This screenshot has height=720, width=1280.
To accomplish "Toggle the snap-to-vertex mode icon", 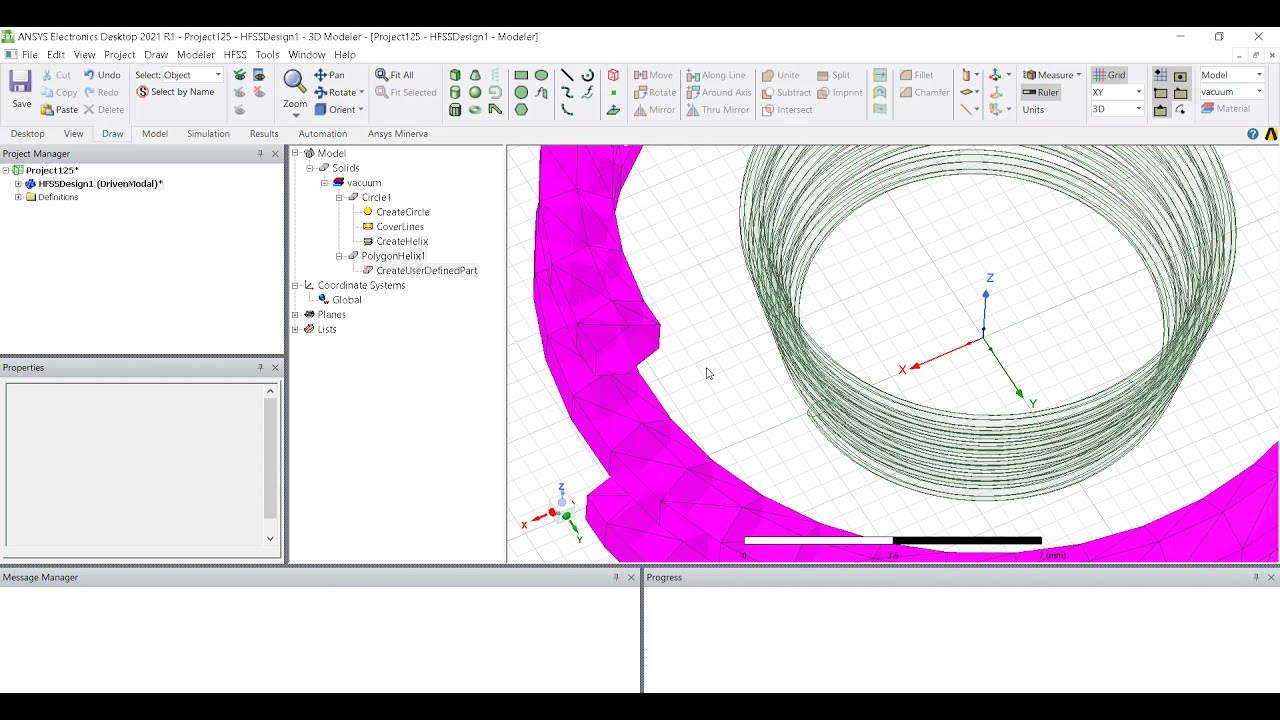I will point(1160,92).
